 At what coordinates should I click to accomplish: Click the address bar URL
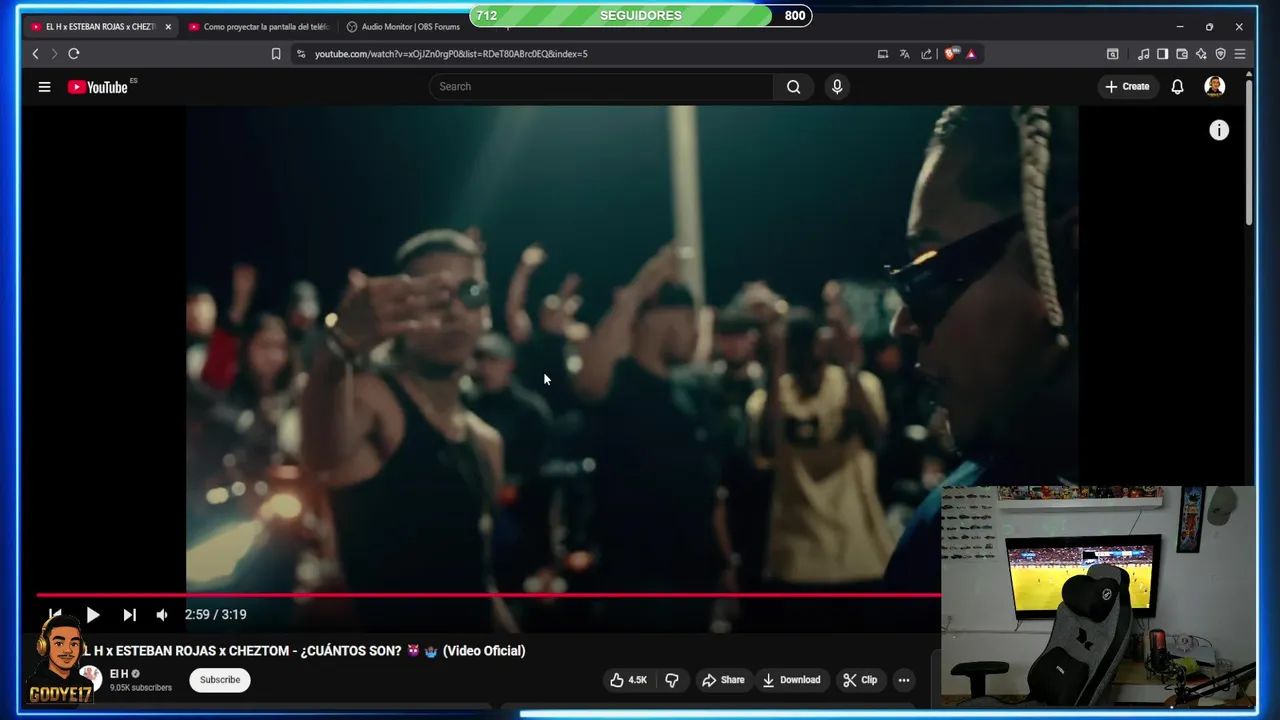pos(451,54)
